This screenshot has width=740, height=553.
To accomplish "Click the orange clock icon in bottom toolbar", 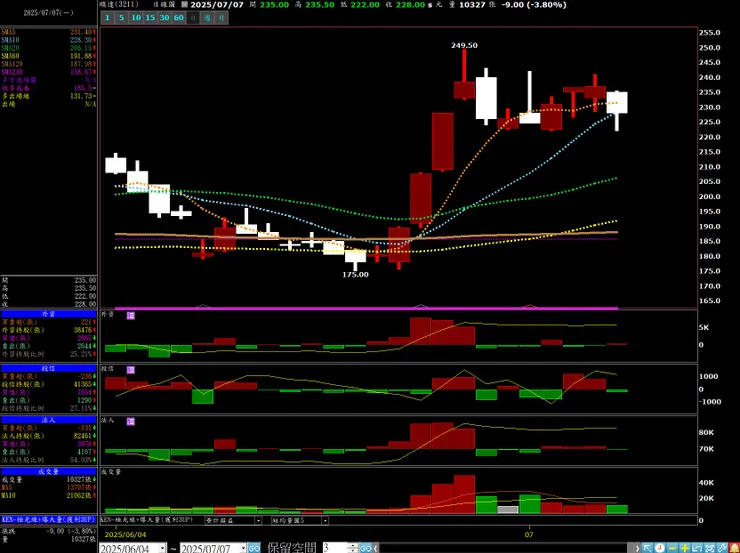I will [660, 548].
